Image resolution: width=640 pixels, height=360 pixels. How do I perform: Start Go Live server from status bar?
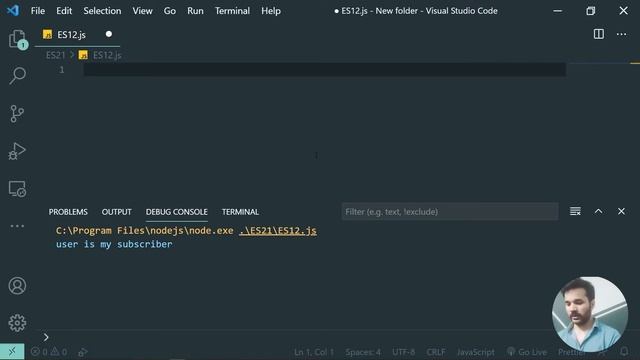[527, 351]
